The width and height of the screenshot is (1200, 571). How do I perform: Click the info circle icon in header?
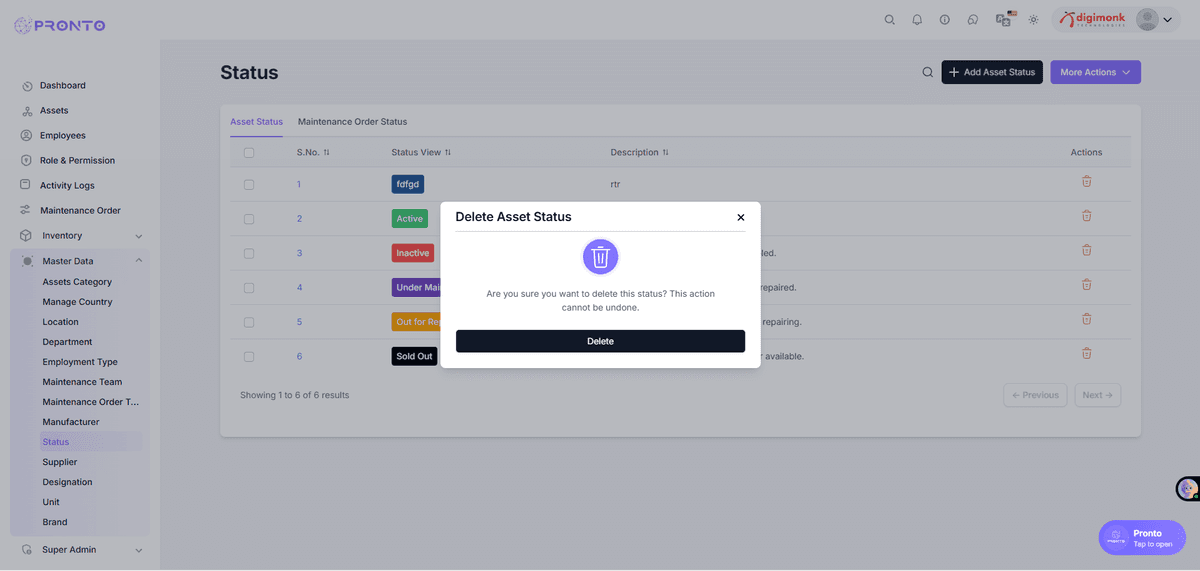(944, 20)
